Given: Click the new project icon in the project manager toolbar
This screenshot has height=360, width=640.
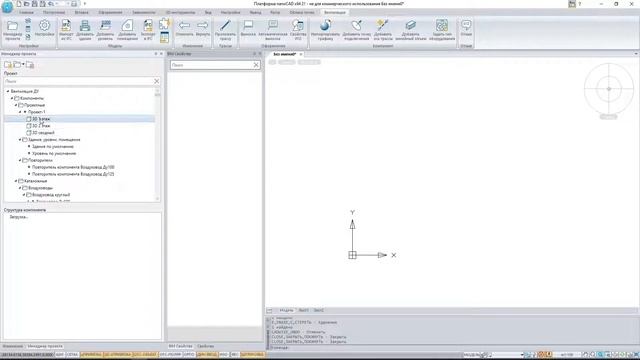Looking at the screenshot, I should click(7, 64).
